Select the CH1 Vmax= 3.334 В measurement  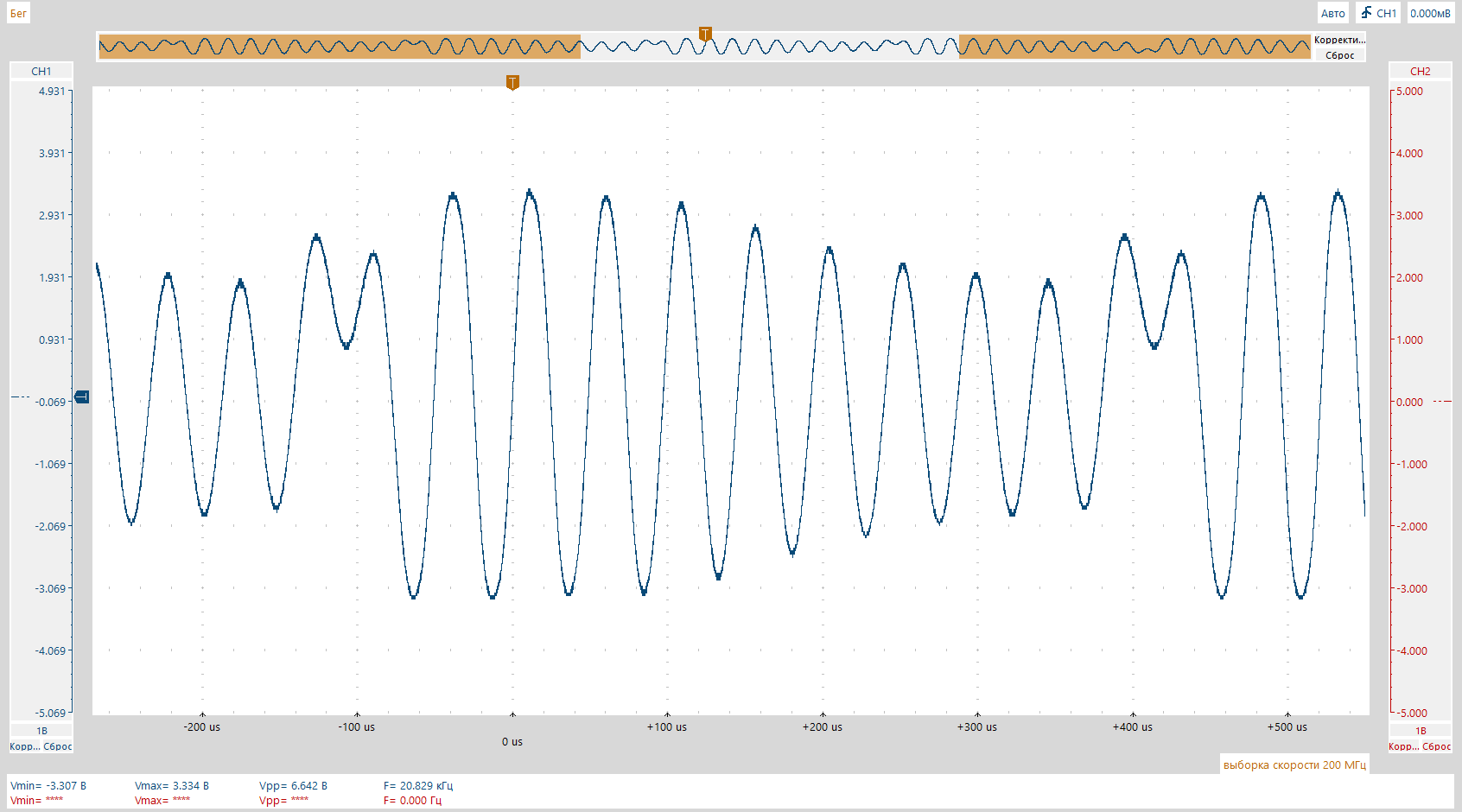pos(172,785)
